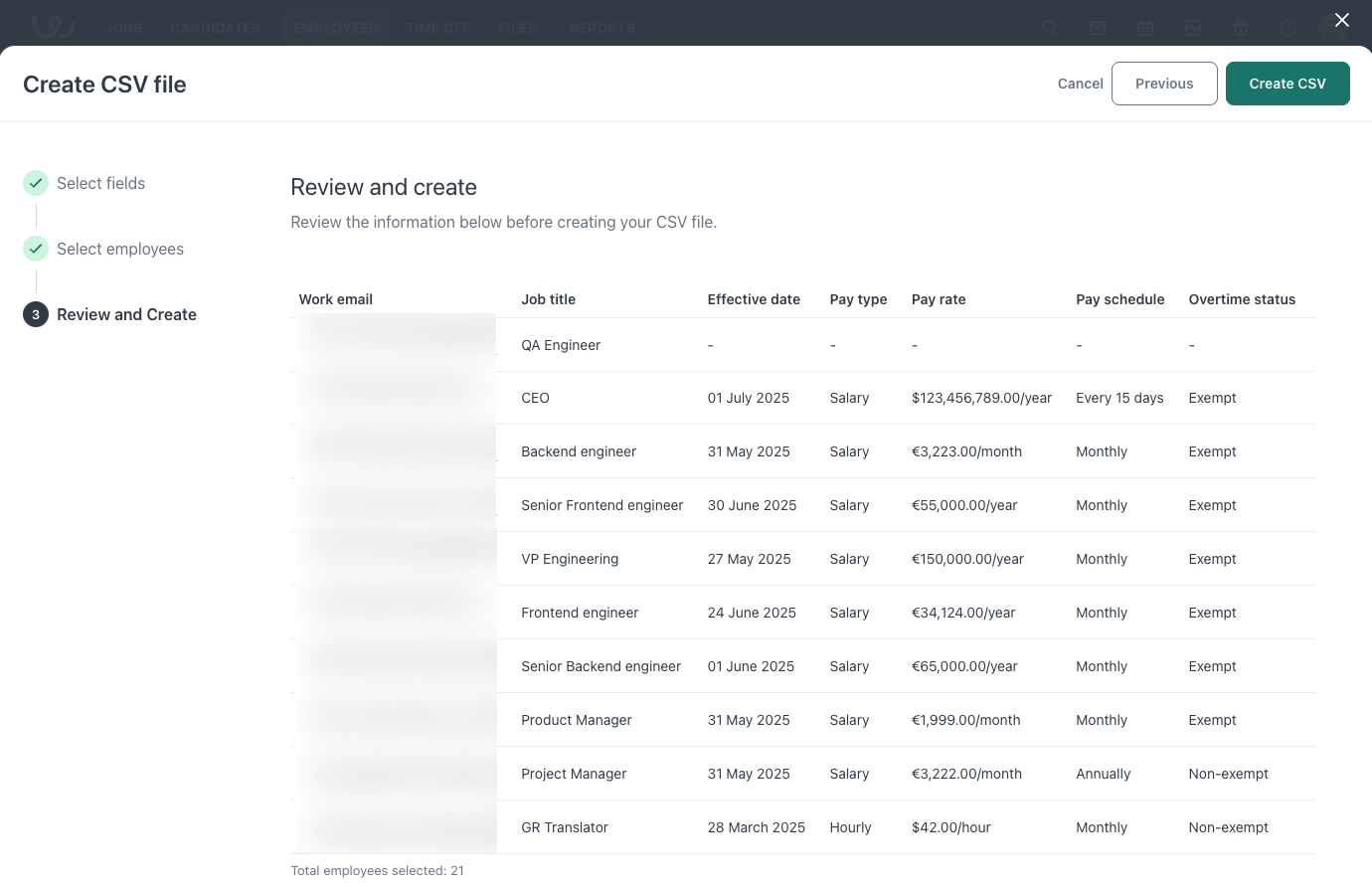Image resolution: width=1372 pixels, height=892 pixels.
Task: Click the Job title column header
Action: (548, 299)
